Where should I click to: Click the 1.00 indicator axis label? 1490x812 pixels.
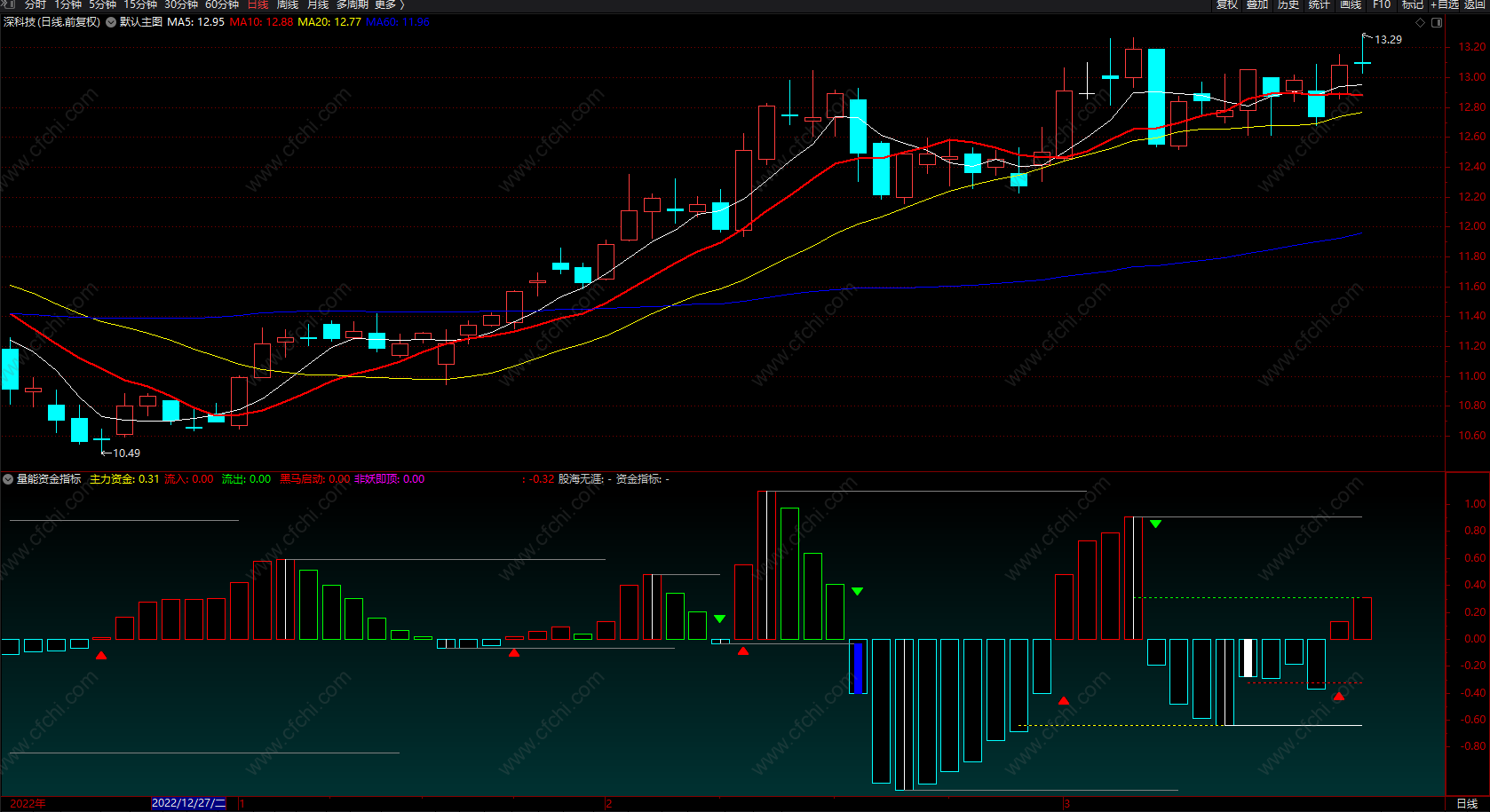(1474, 504)
